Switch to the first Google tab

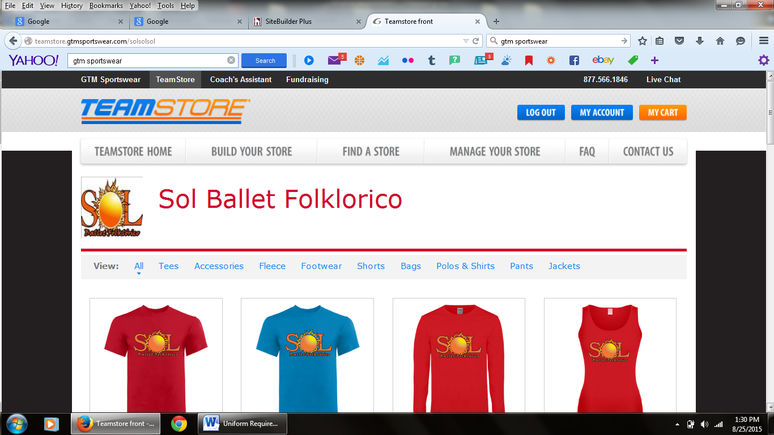(x=68, y=21)
